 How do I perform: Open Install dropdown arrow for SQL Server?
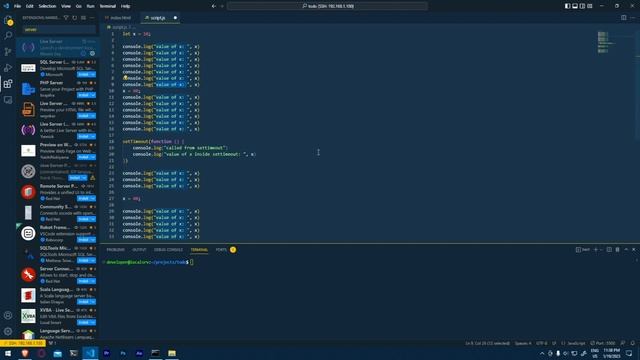click(x=93, y=74)
